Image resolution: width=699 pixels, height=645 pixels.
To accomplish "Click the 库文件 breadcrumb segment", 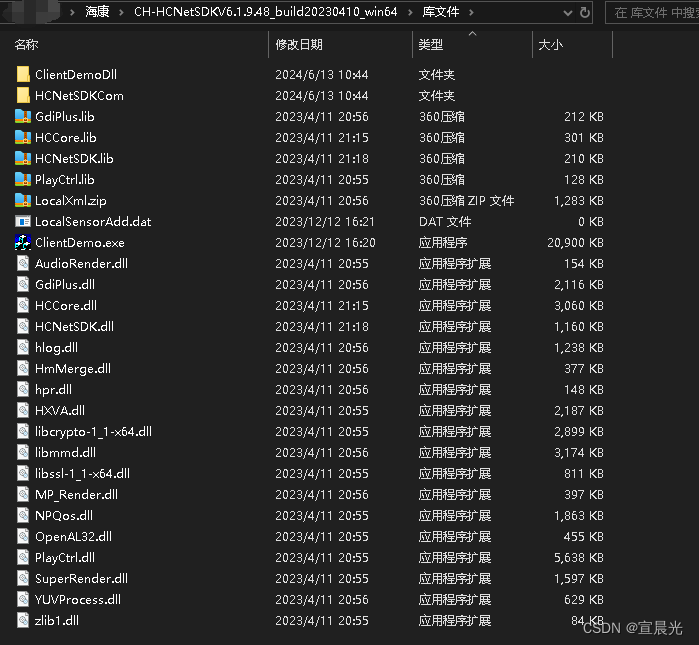I will click(441, 12).
